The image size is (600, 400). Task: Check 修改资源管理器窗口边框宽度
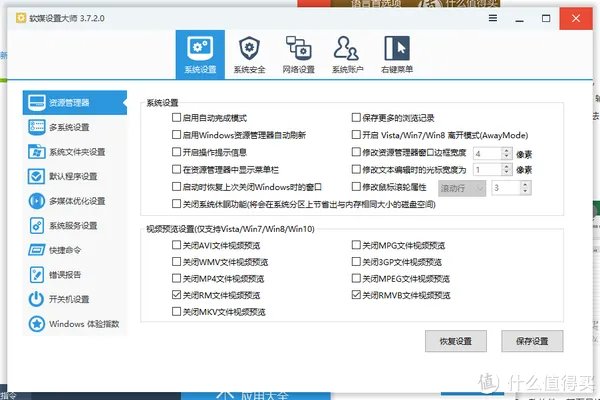pos(356,152)
